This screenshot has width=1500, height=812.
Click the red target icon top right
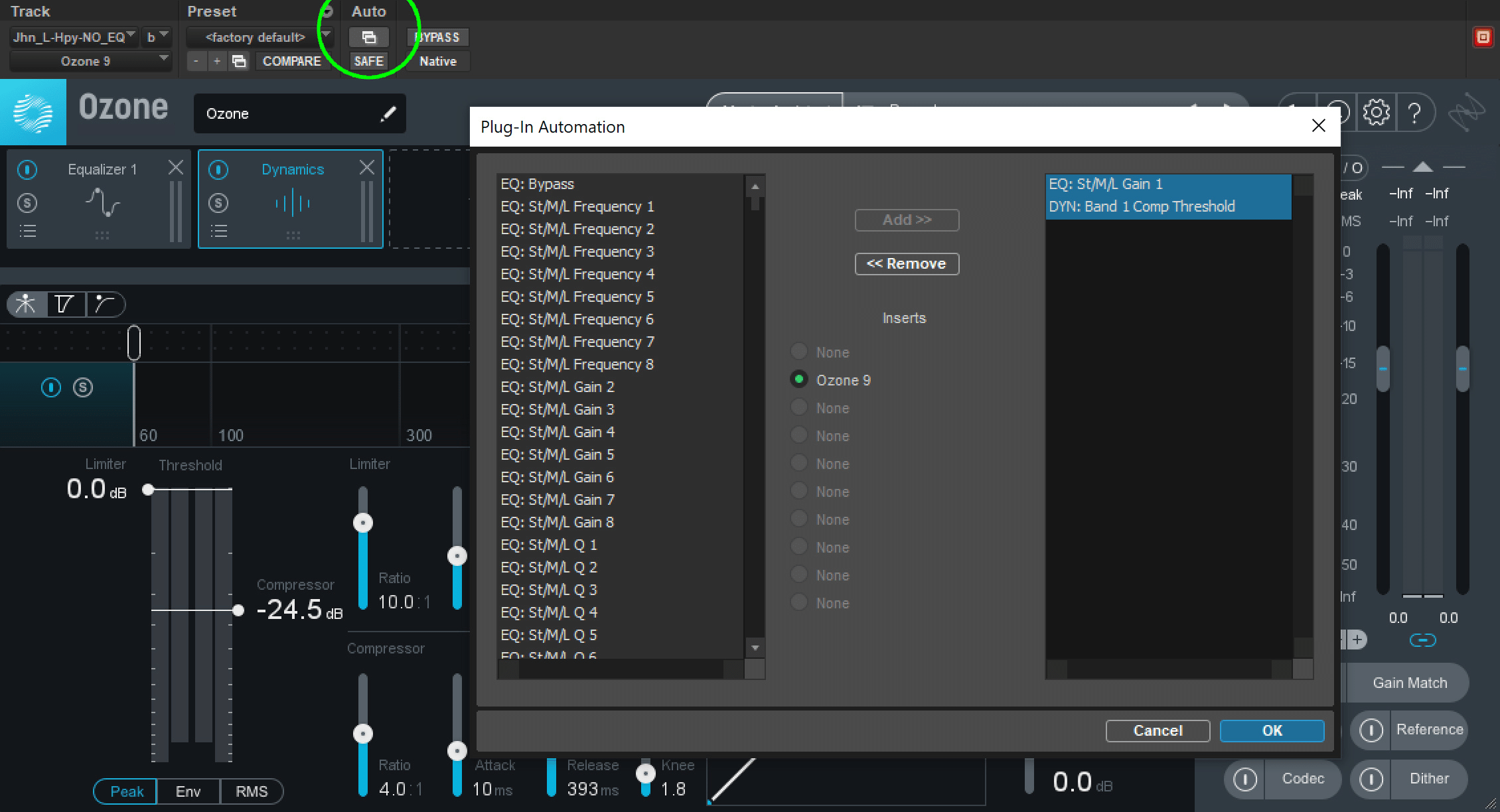pos(1483,37)
